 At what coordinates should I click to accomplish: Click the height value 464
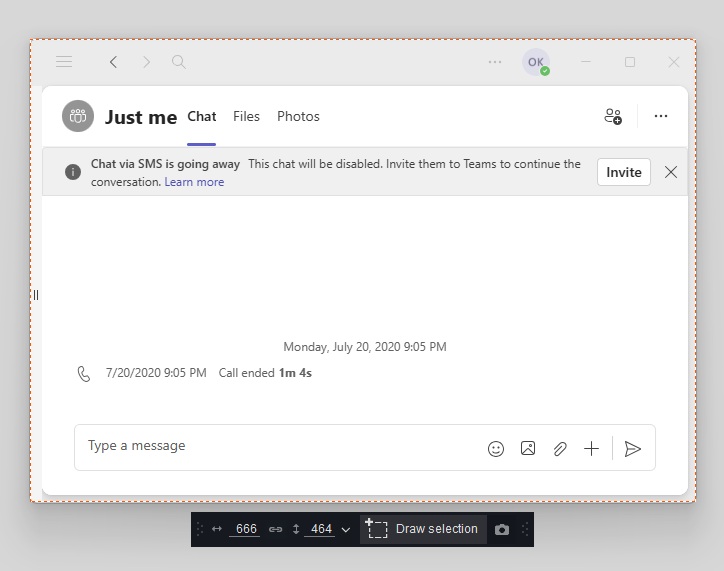[321, 529]
